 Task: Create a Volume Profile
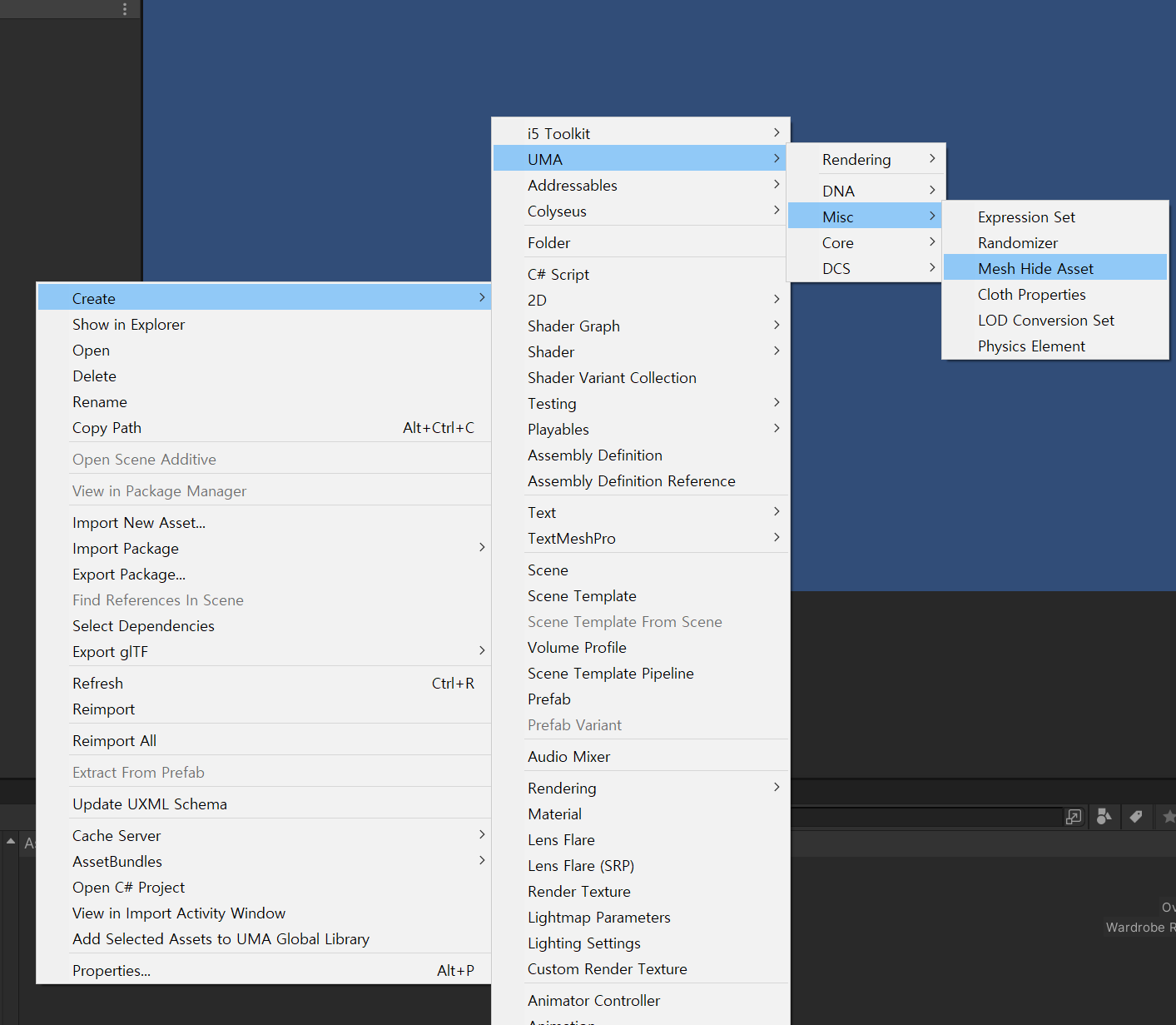coord(640,647)
